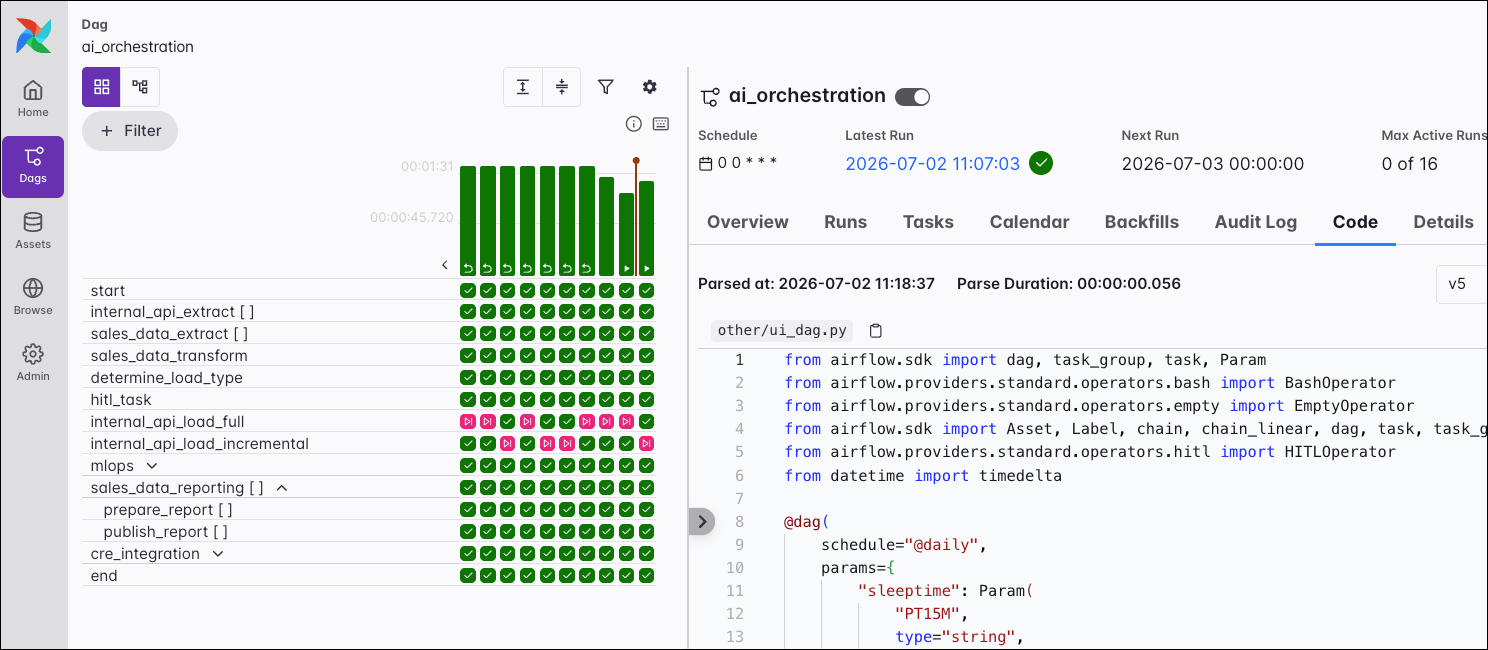The height and width of the screenshot is (650, 1488).
Task: Open skipped internal_api_load_incremental in latest run
Action: tap(647, 443)
